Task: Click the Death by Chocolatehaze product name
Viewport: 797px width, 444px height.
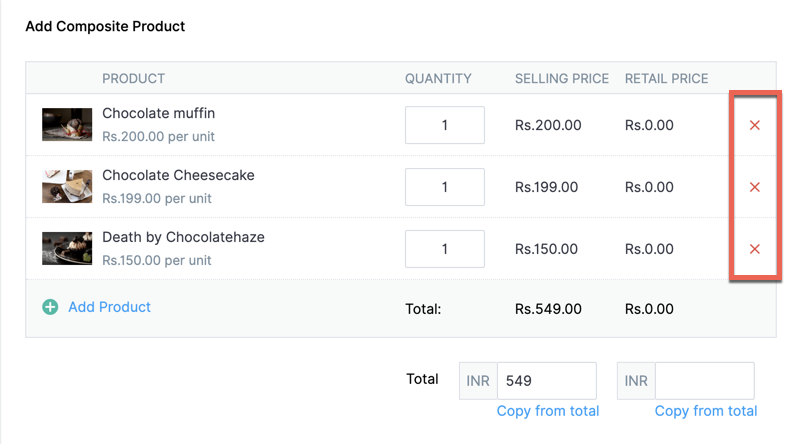Action: 183,237
